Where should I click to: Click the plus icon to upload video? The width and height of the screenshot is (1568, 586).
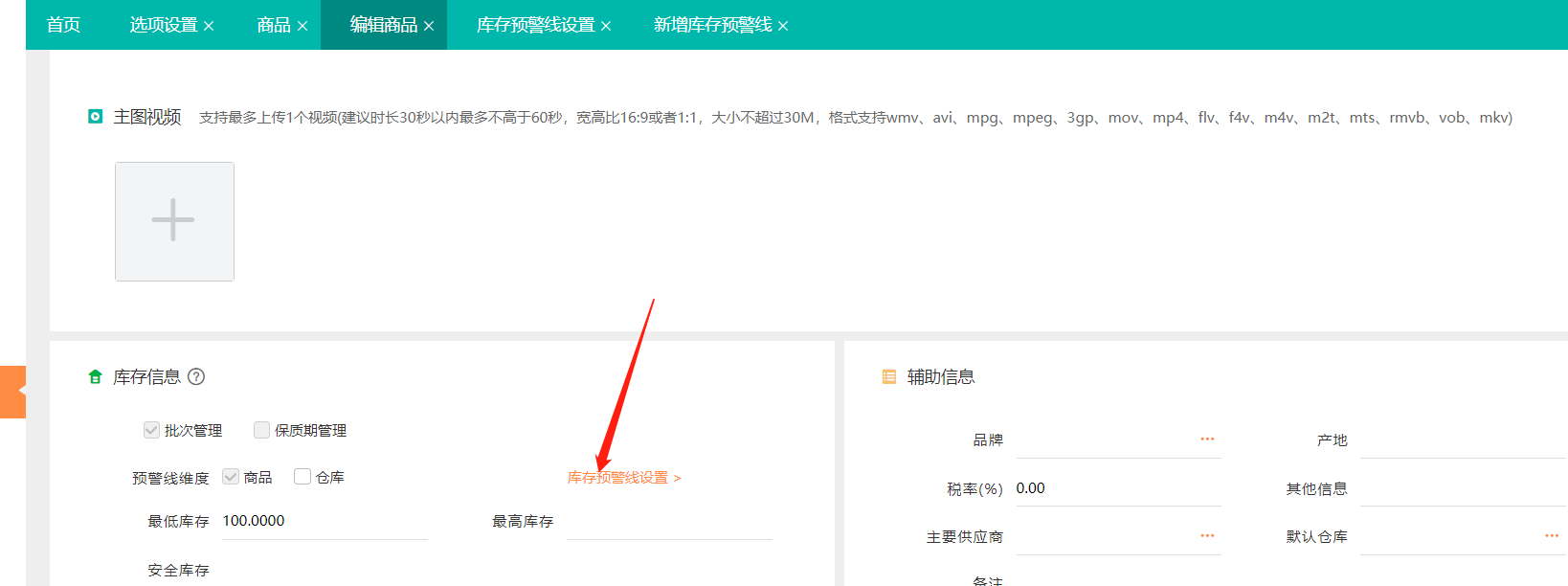tap(174, 221)
